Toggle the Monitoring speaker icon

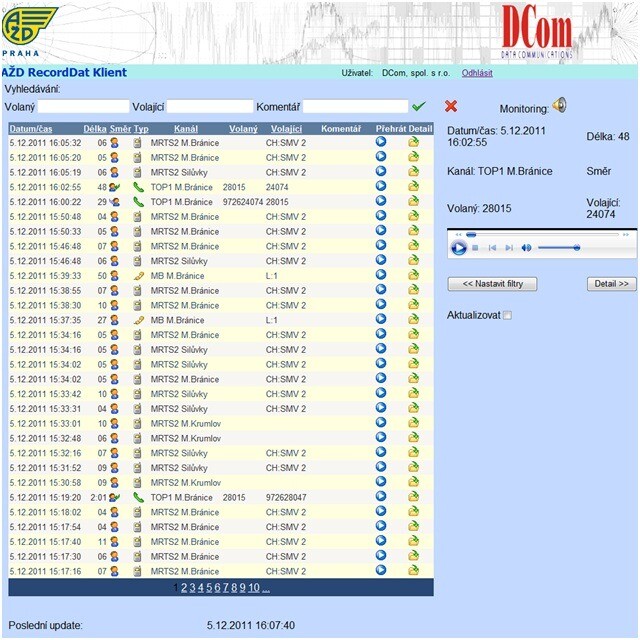point(559,105)
